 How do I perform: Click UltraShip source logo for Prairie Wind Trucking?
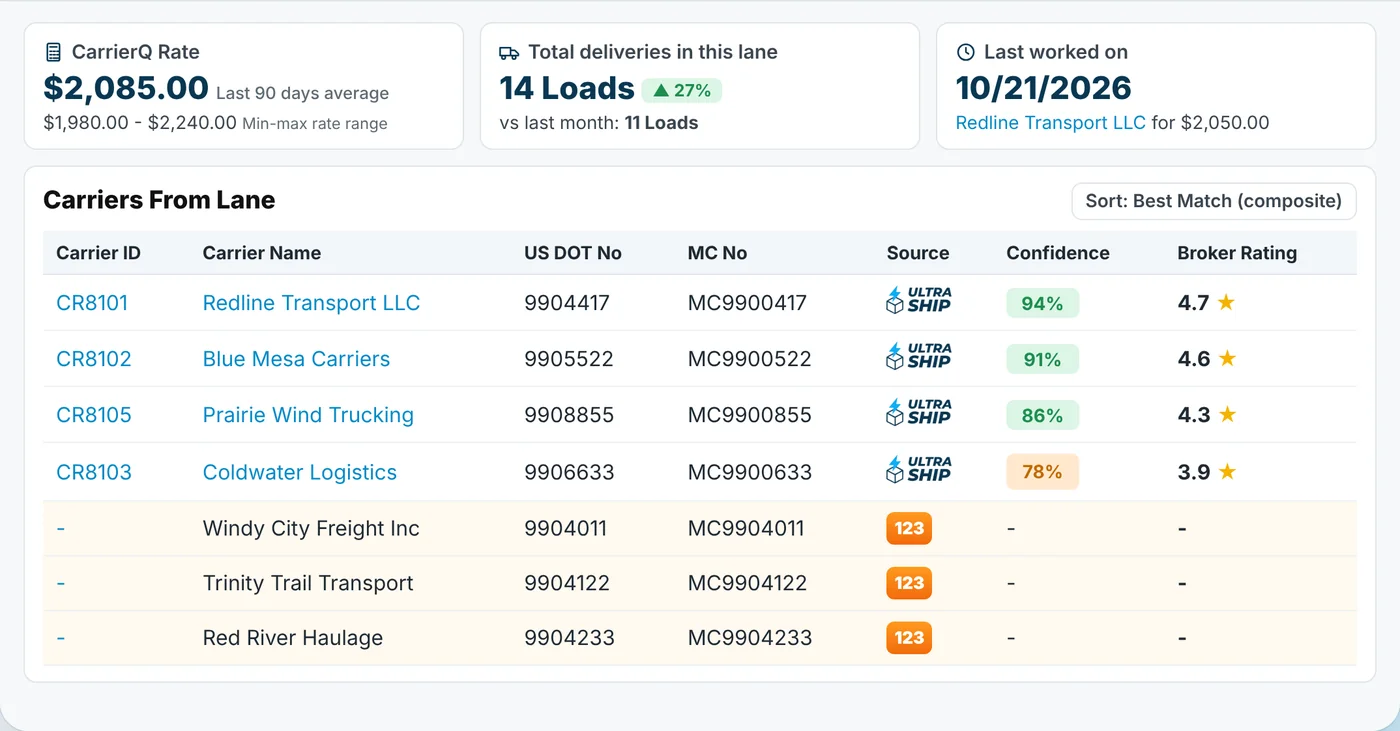click(x=918, y=414)
